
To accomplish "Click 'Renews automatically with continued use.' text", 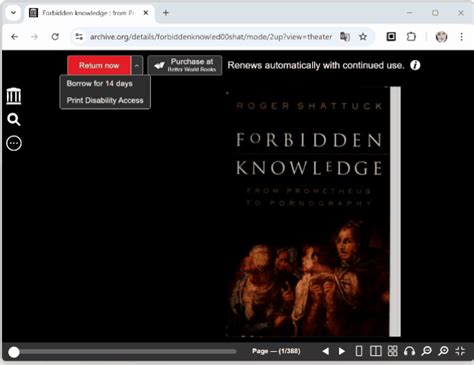I will (316, 65).
